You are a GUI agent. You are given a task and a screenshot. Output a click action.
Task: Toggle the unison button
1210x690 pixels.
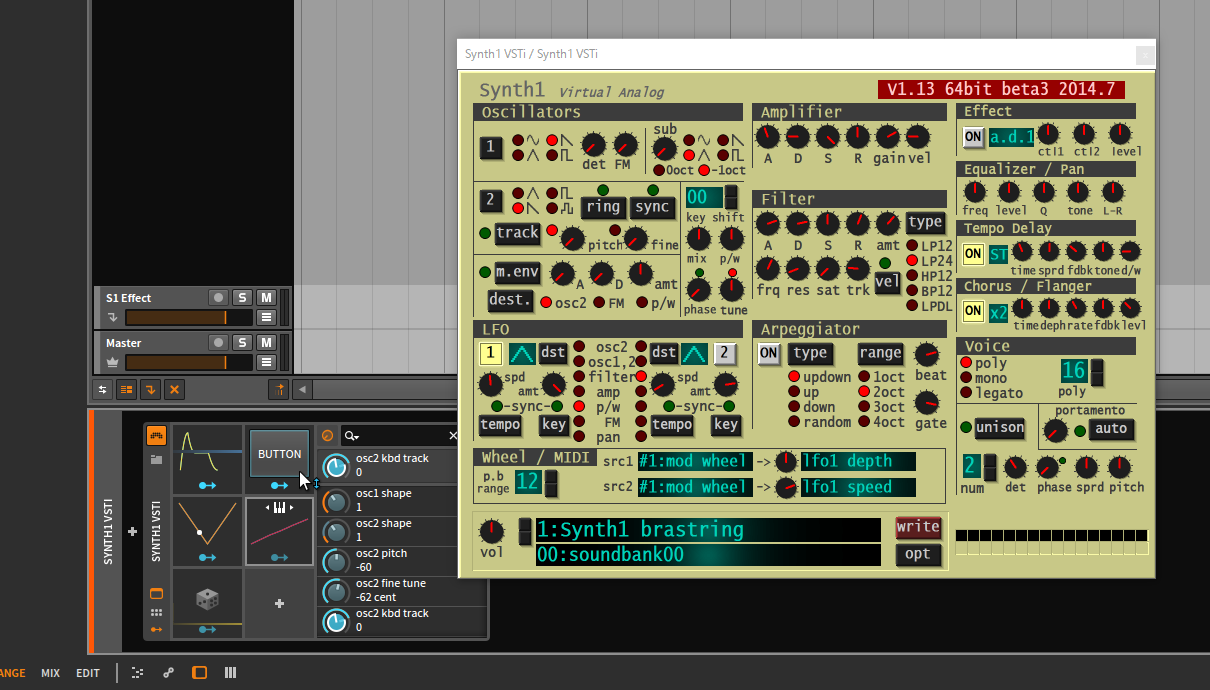pyautogui.click(x=1000, y=428)
